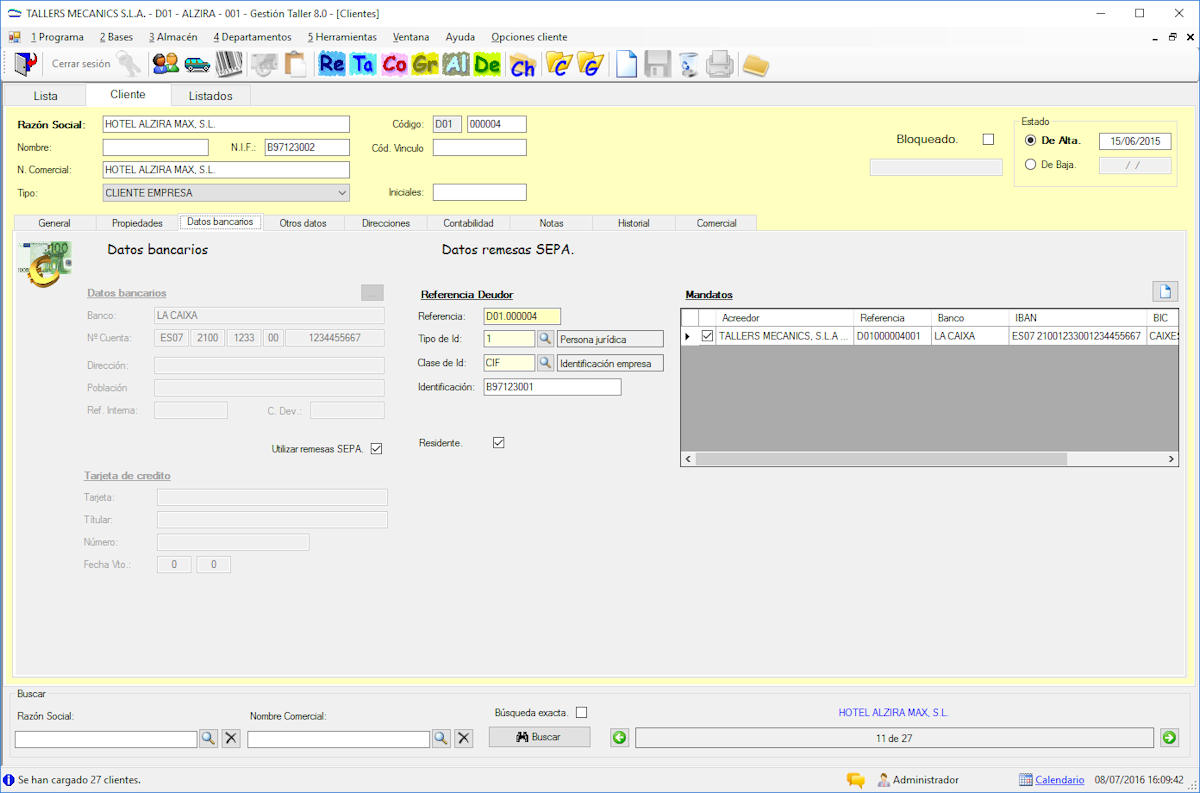
Task: Click the Calendario link in status bar
Action: pos(1059,780)
